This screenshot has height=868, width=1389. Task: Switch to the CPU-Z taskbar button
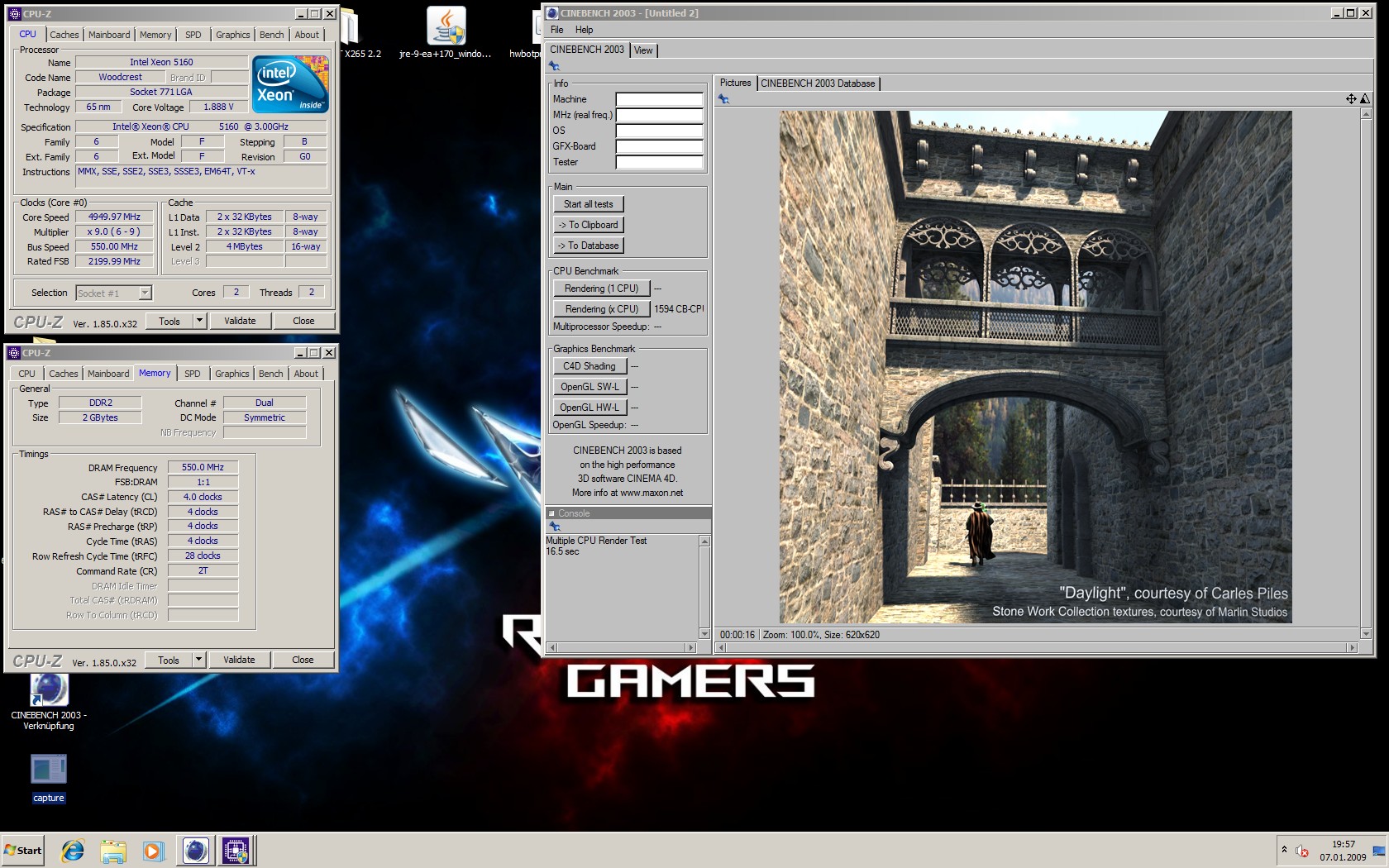tap(236, 851)
